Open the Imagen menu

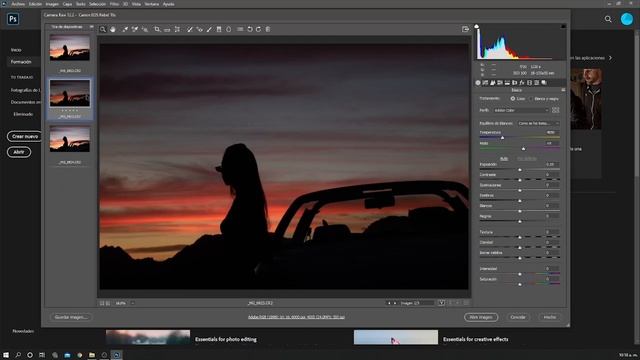coord(52,4)
